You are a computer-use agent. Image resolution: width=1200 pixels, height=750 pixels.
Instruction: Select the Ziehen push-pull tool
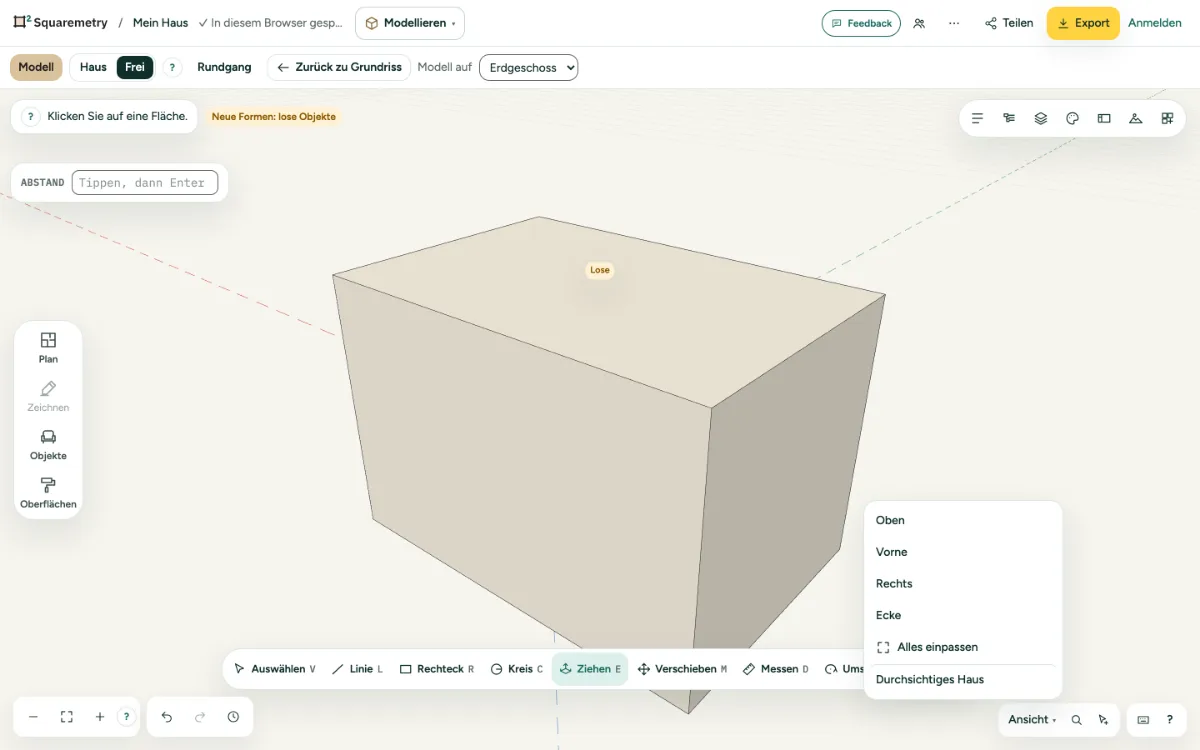point(590,669)
